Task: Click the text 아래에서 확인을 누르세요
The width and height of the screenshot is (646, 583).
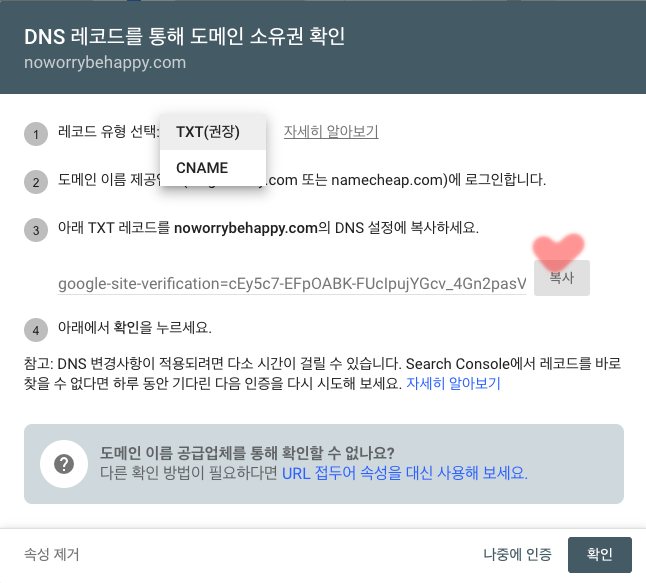Action: coord(135,328)
